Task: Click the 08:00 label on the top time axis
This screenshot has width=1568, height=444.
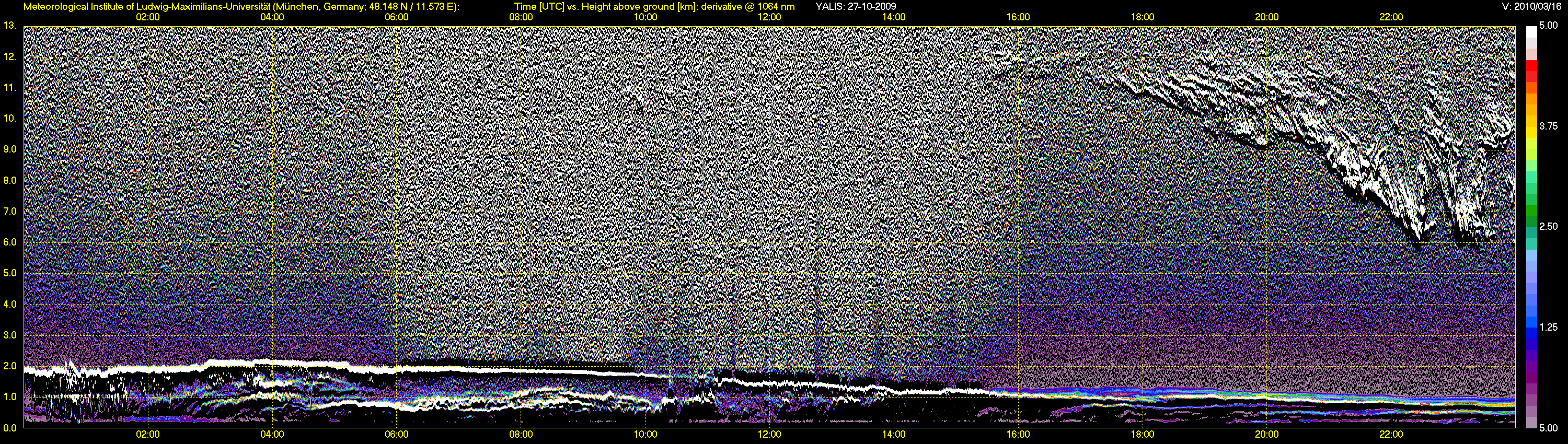Action: 521,17
